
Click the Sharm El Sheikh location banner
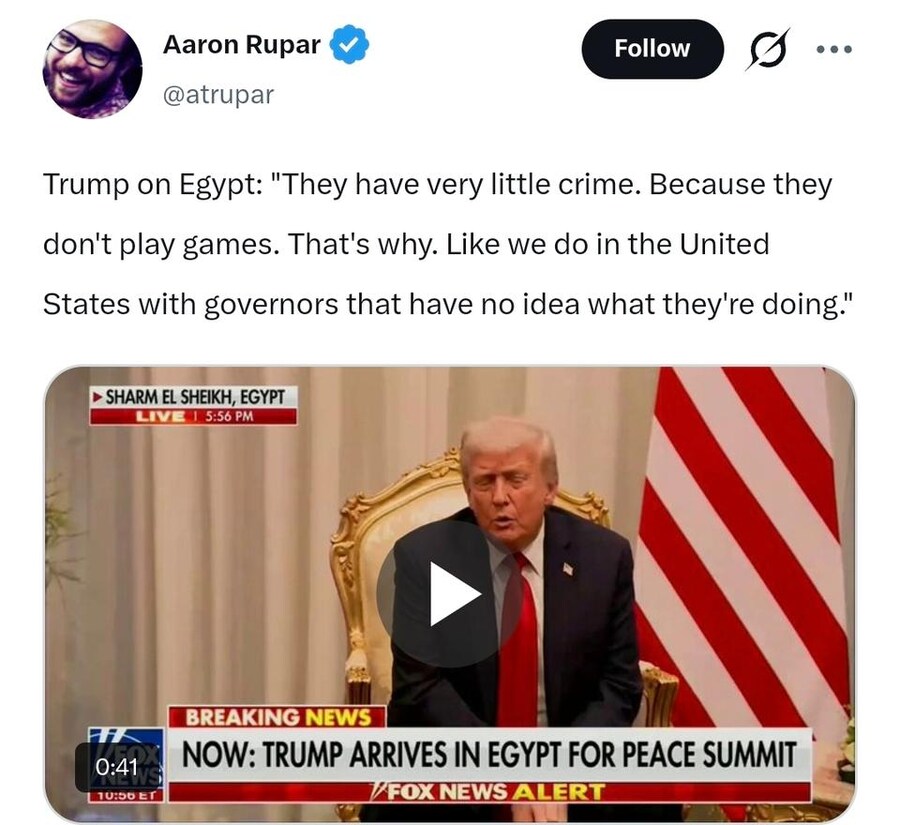(x=193, y=397)
